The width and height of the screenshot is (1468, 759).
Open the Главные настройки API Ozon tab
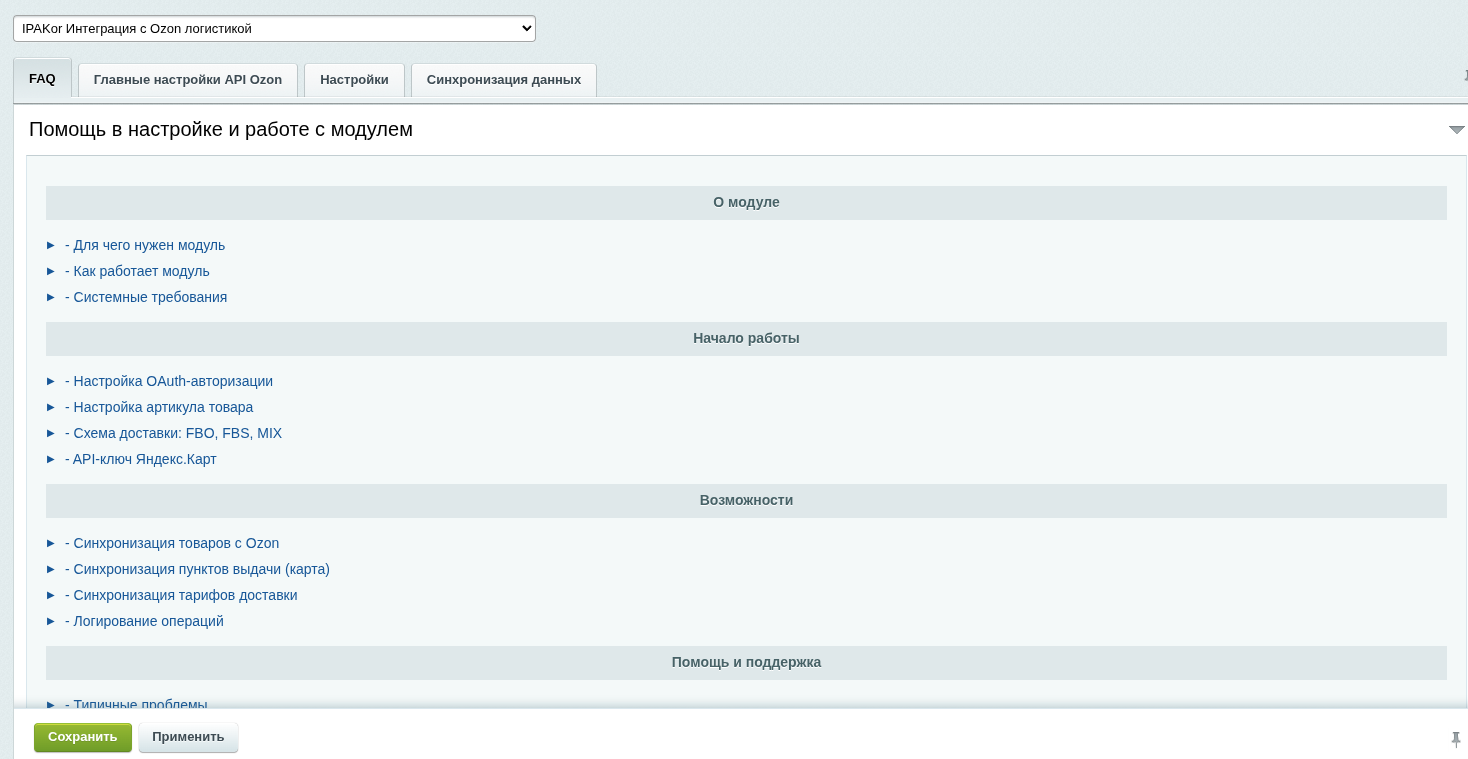click(x=188, y=80)
